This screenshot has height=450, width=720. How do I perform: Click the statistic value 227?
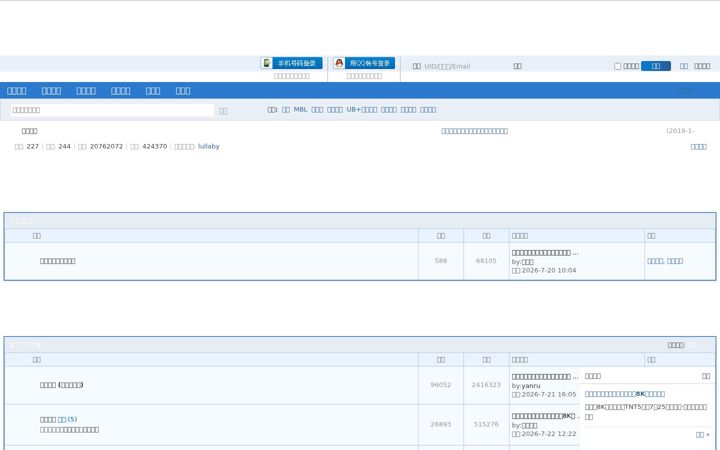coord(33,146)
